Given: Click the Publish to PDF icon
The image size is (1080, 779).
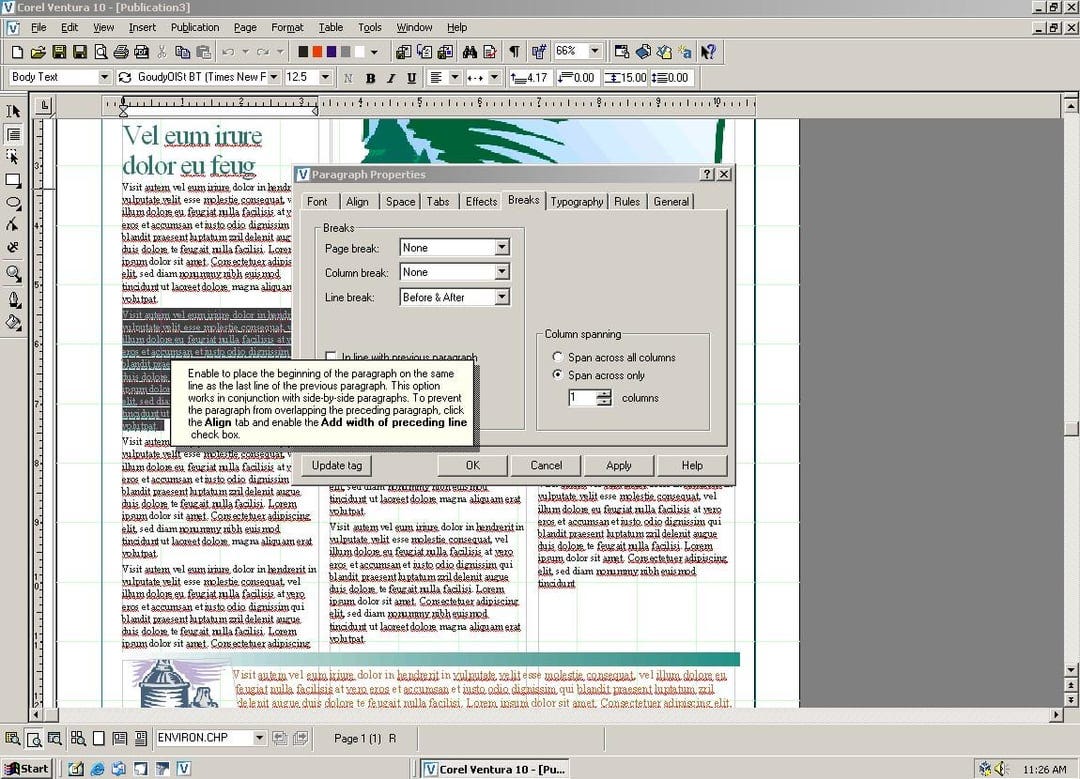Looking at the screenshot, I should tap(142, 52).
